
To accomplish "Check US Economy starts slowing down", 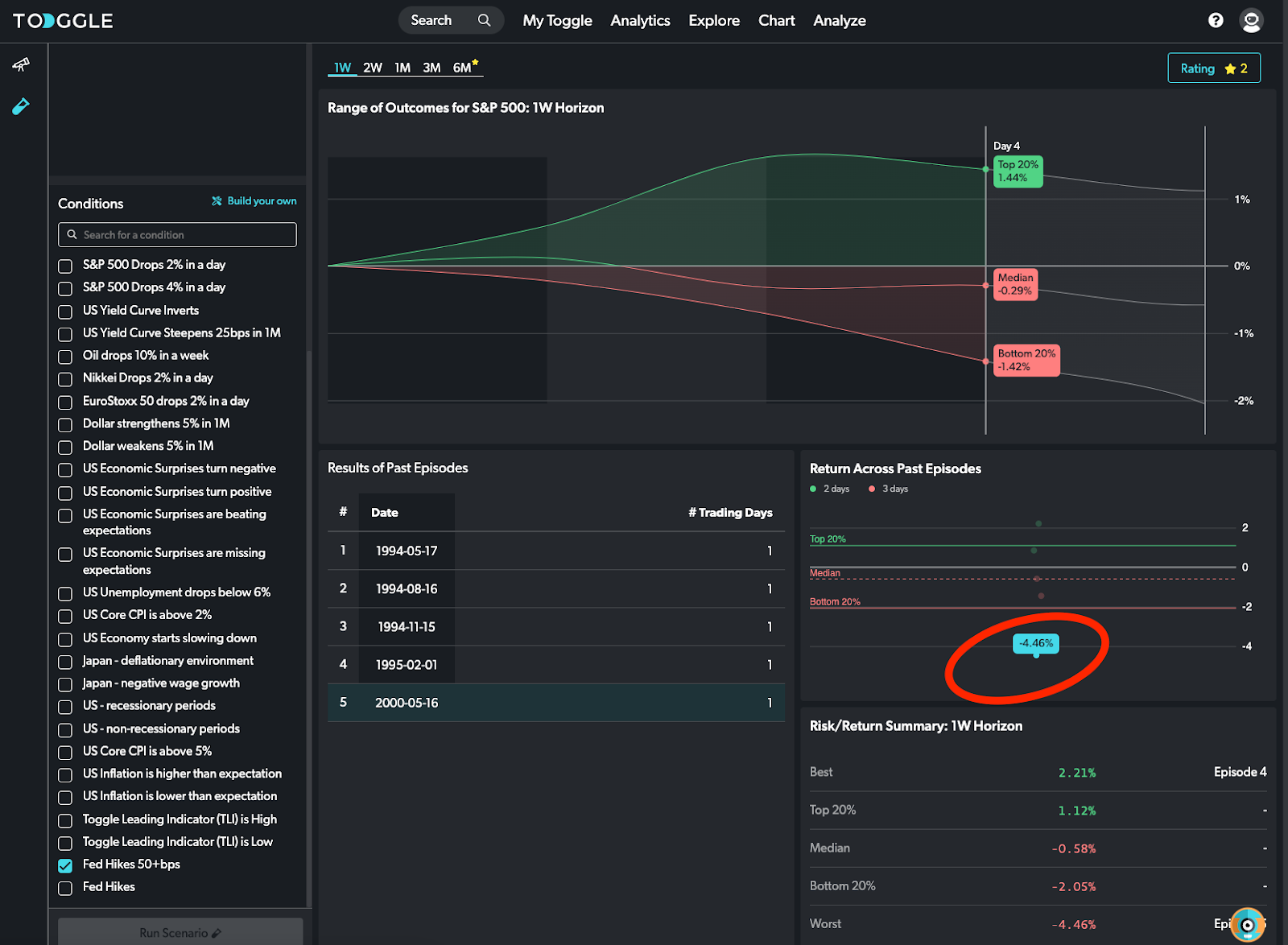I will 65,639.
